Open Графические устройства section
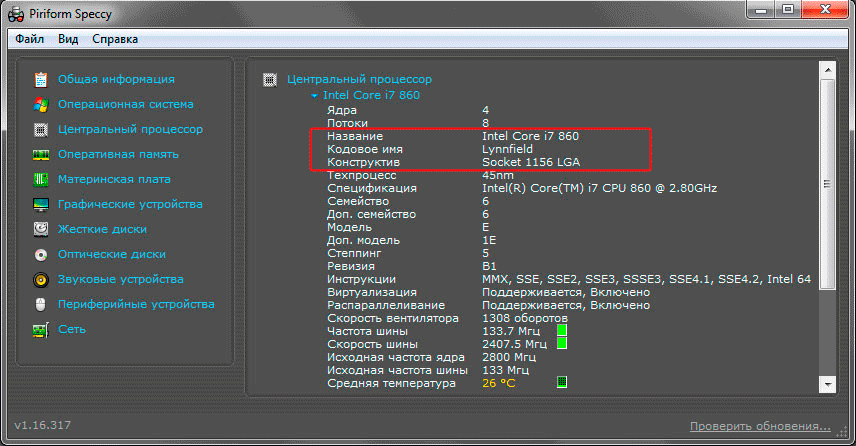 coord(130,204)
